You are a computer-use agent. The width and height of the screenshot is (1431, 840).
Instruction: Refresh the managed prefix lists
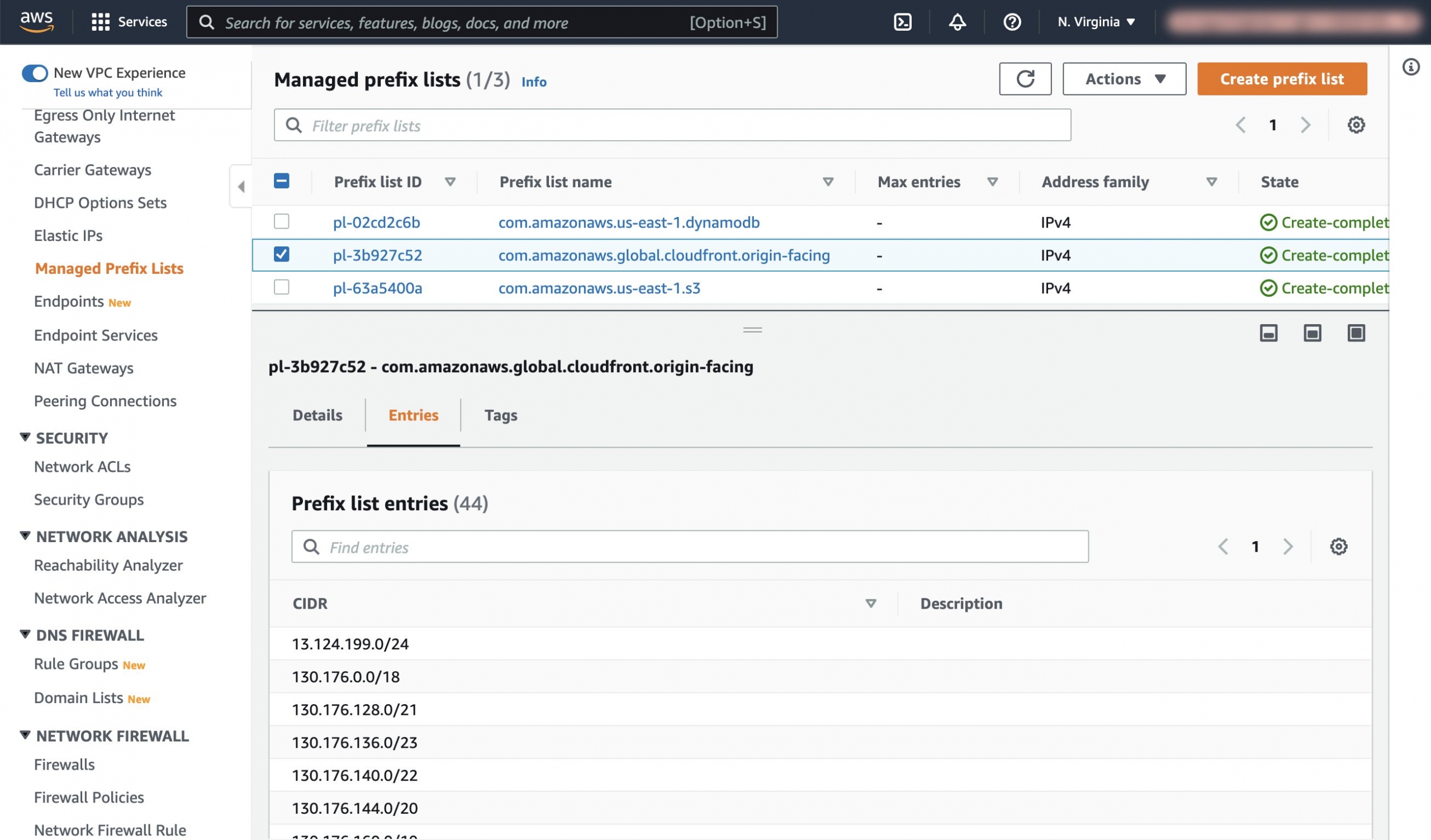(x=1025, y=78)
